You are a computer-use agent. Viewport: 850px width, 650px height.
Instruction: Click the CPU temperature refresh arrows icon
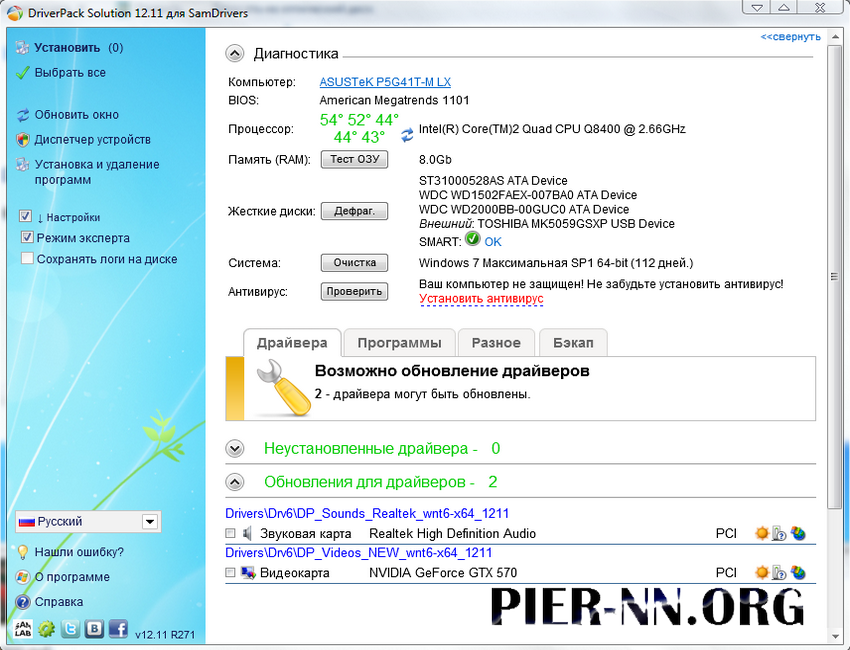pos(407,135)
